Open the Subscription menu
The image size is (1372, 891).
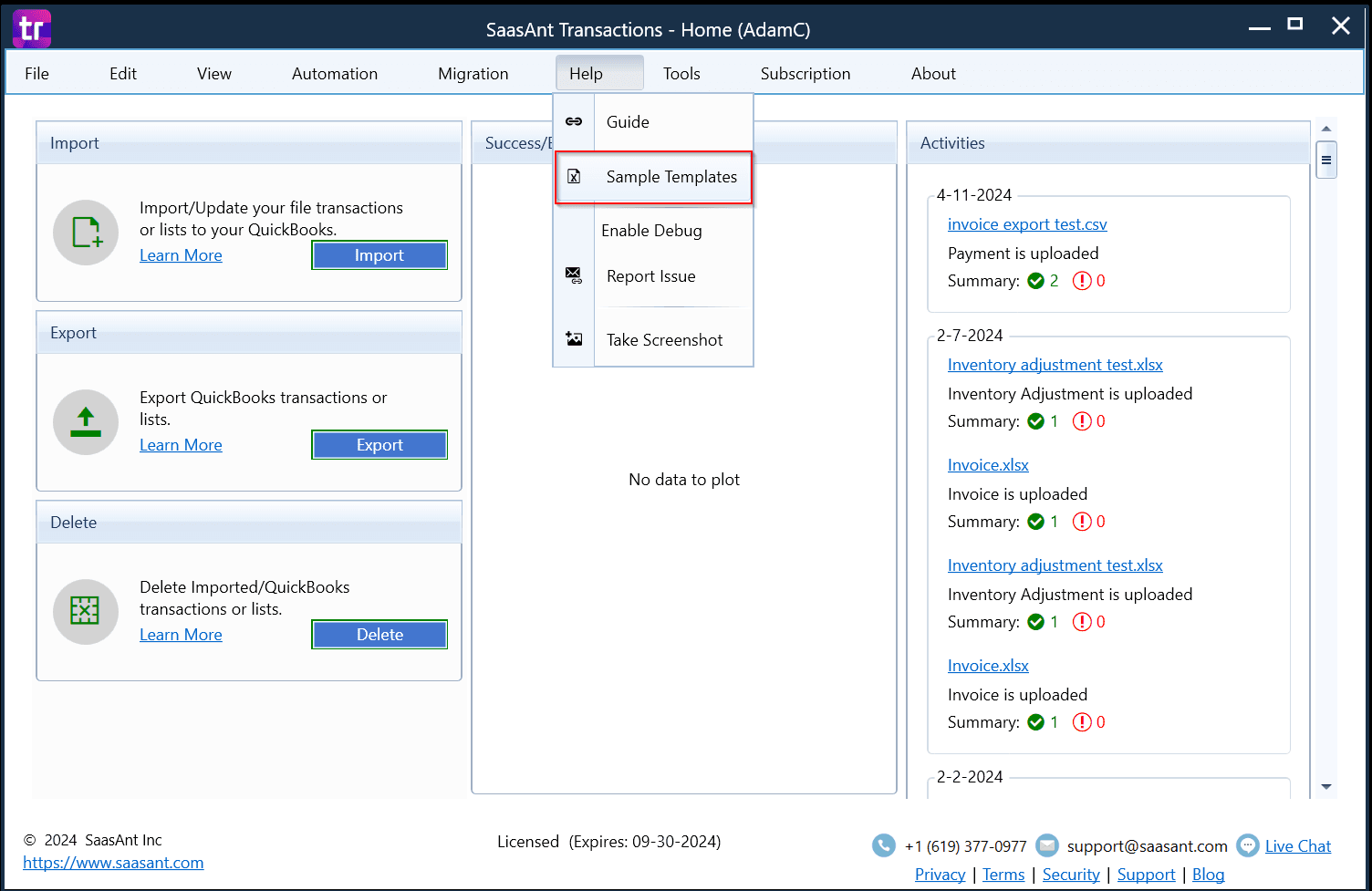click(806, 74)
